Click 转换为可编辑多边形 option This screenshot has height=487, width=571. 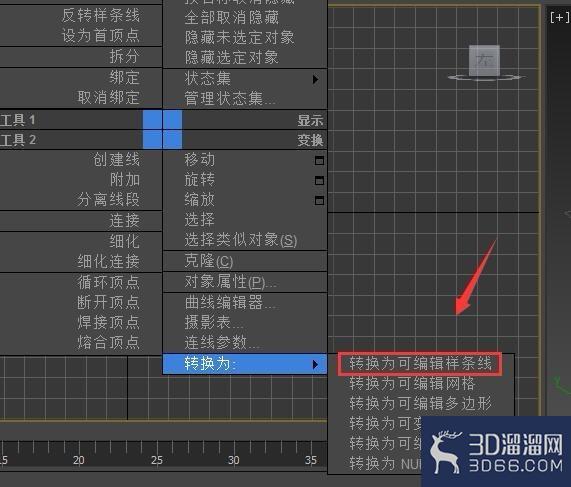(x=420, y=404)
